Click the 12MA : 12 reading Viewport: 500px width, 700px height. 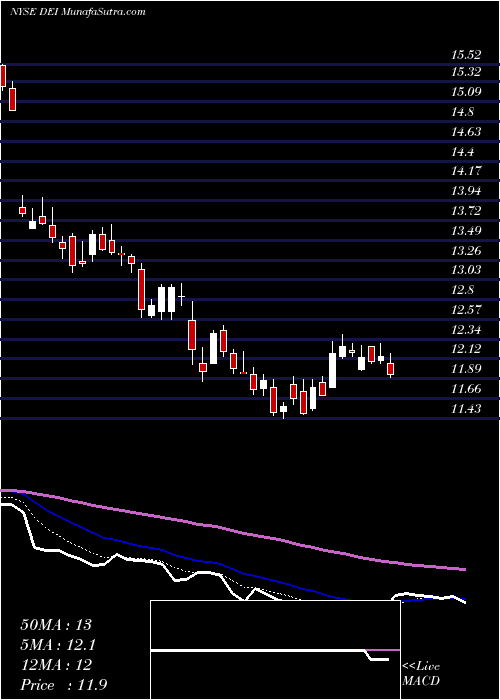[56, 665]
